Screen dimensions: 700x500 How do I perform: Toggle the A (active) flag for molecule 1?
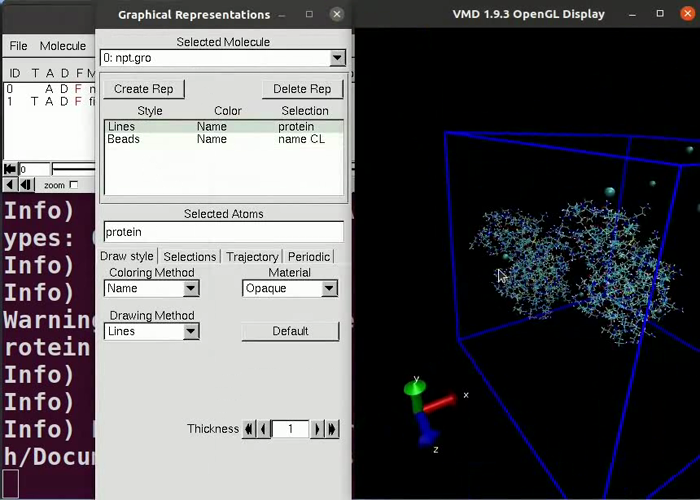click(x=48, y=101)
